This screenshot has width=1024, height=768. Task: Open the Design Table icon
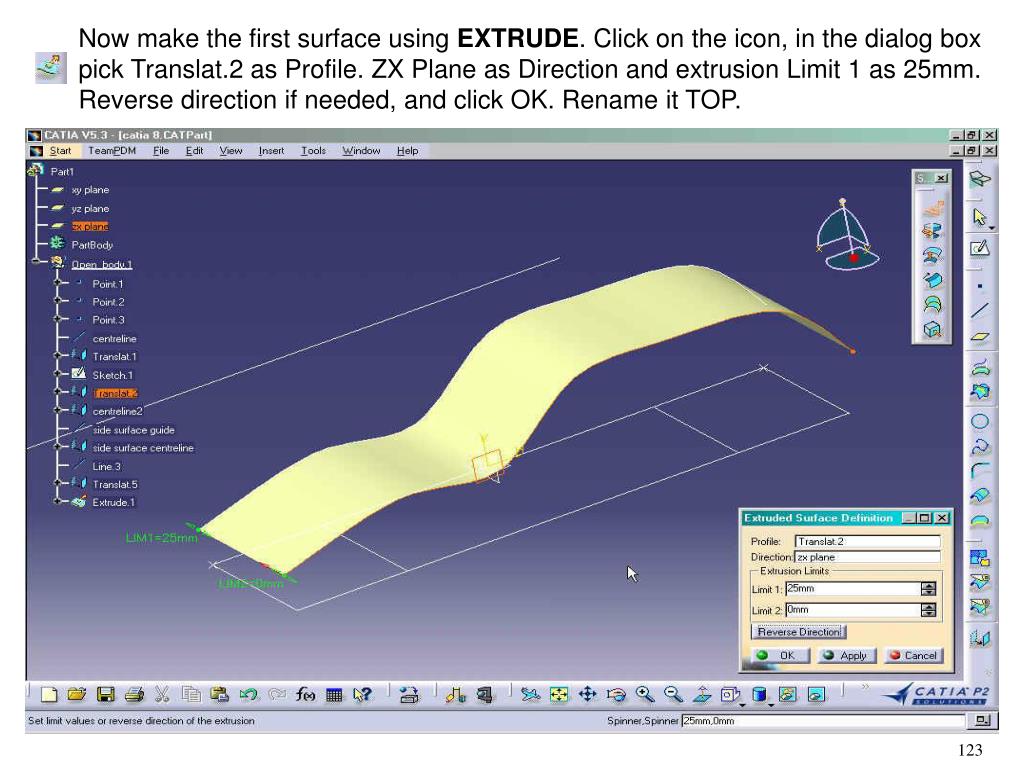(x=334, y=695)
